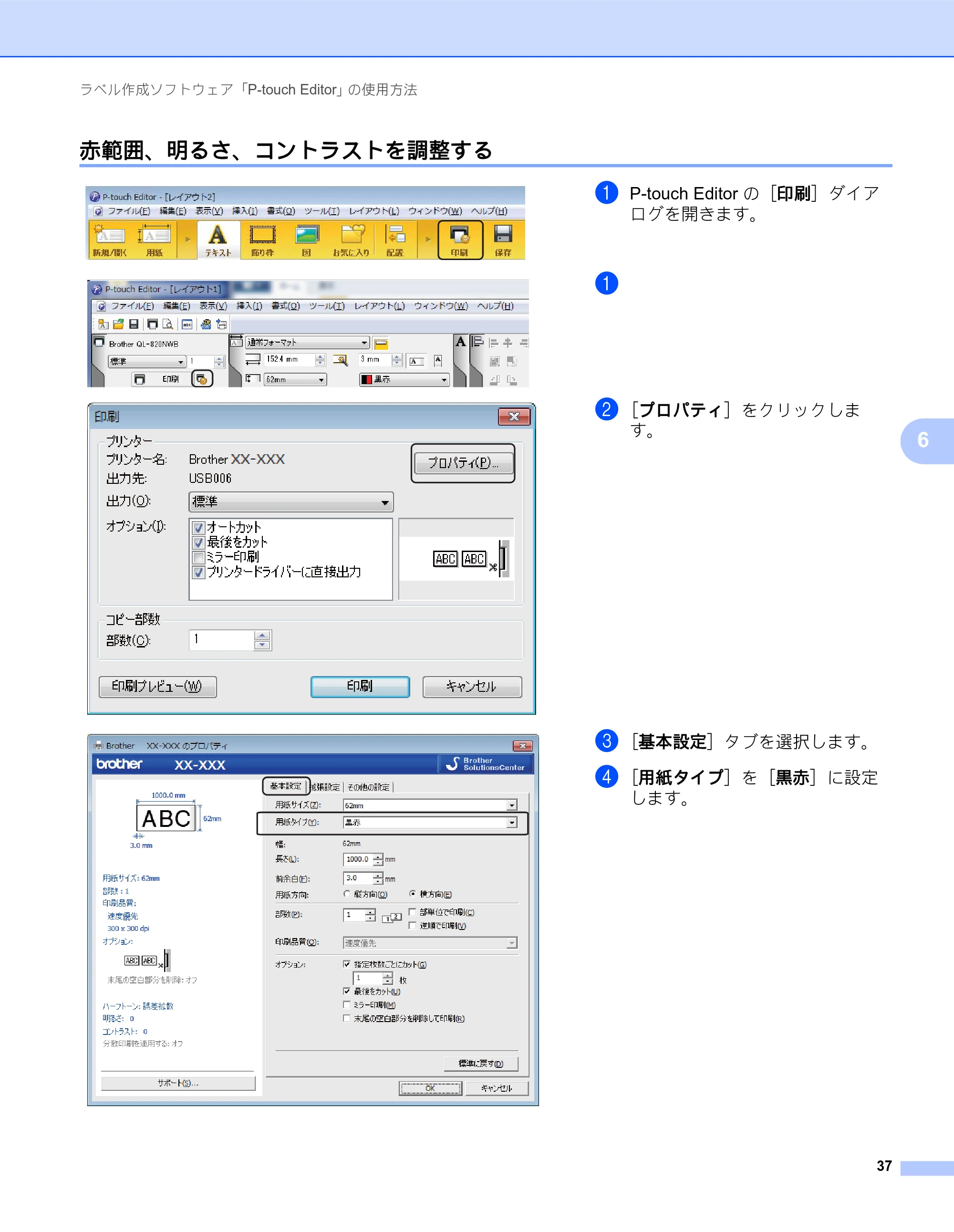Toggle the オートカット checkbox
Screen dimensions: 954x1232
(198, 528)
